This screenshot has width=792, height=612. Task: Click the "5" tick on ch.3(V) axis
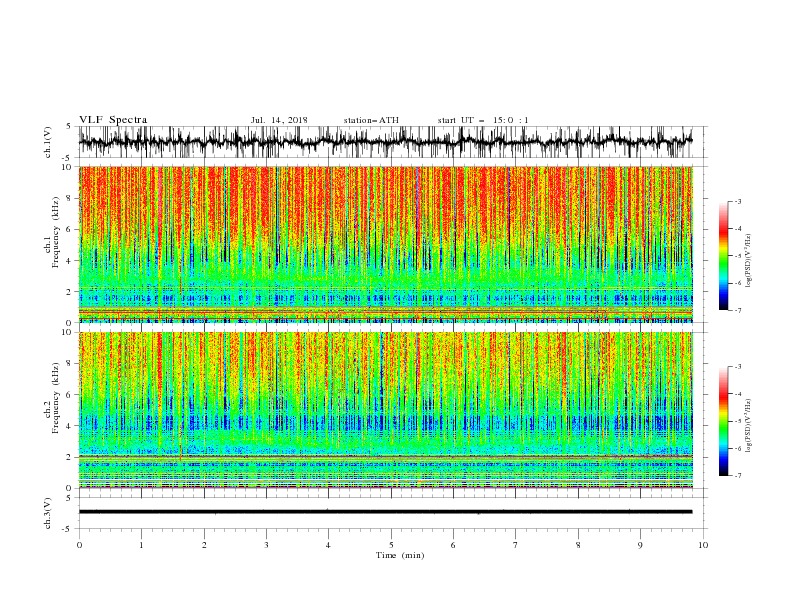[x=69, y=497]
